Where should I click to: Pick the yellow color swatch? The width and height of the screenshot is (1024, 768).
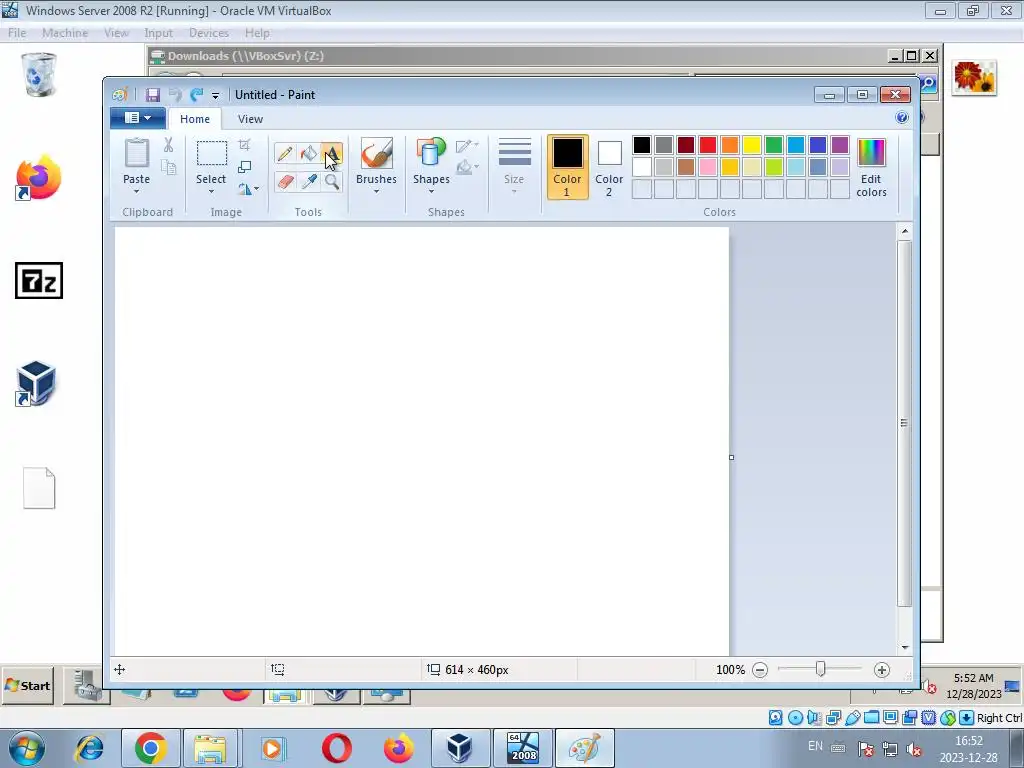[x=752, y=145]
